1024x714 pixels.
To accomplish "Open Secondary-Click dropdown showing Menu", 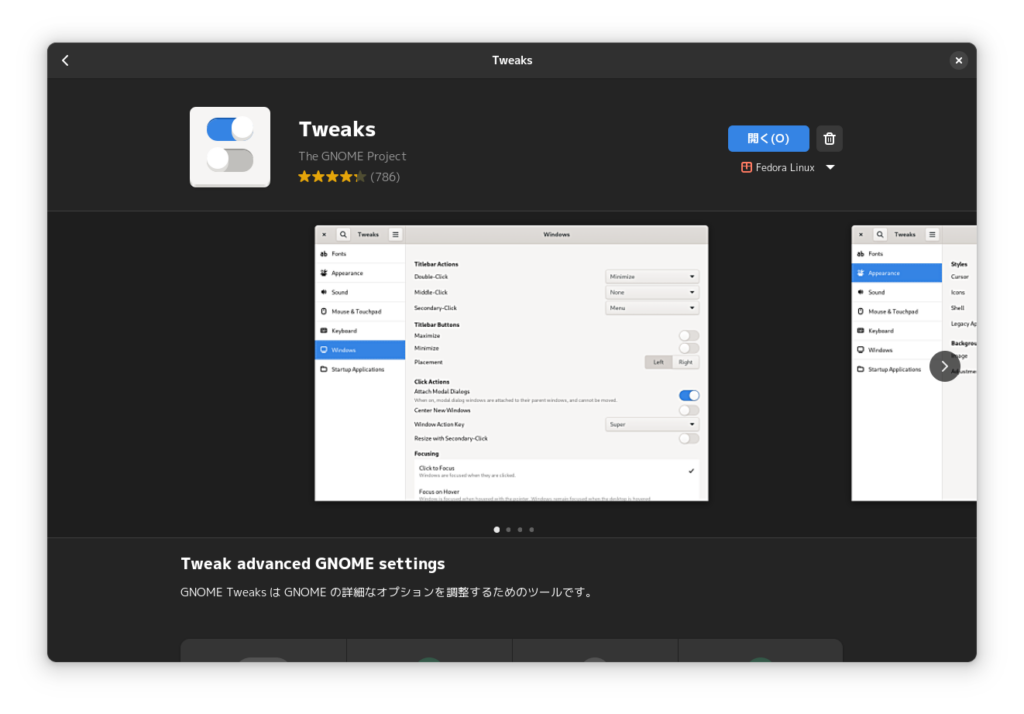I will point(652,308).
